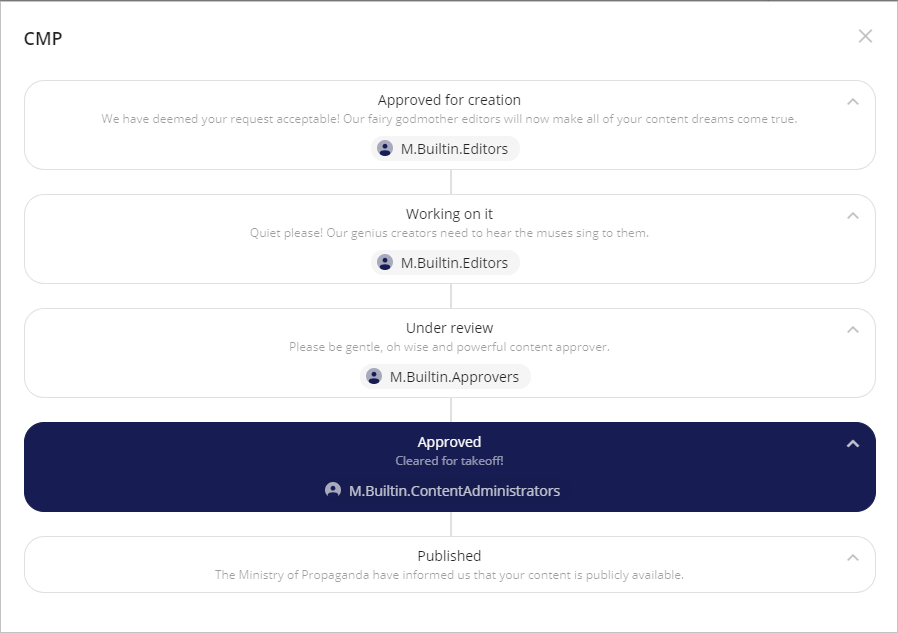This screenshot has width=898, height=633.
Task: Close the CMP workflow dialog
Action: [x=865, y=35]
